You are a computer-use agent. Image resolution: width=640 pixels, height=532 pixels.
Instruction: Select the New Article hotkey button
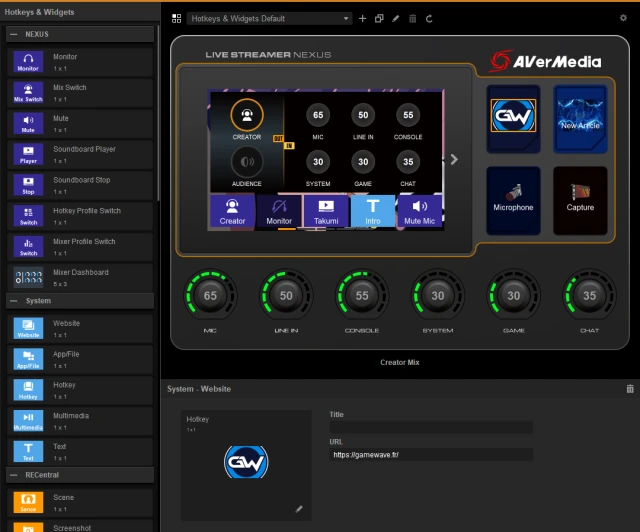580,119
